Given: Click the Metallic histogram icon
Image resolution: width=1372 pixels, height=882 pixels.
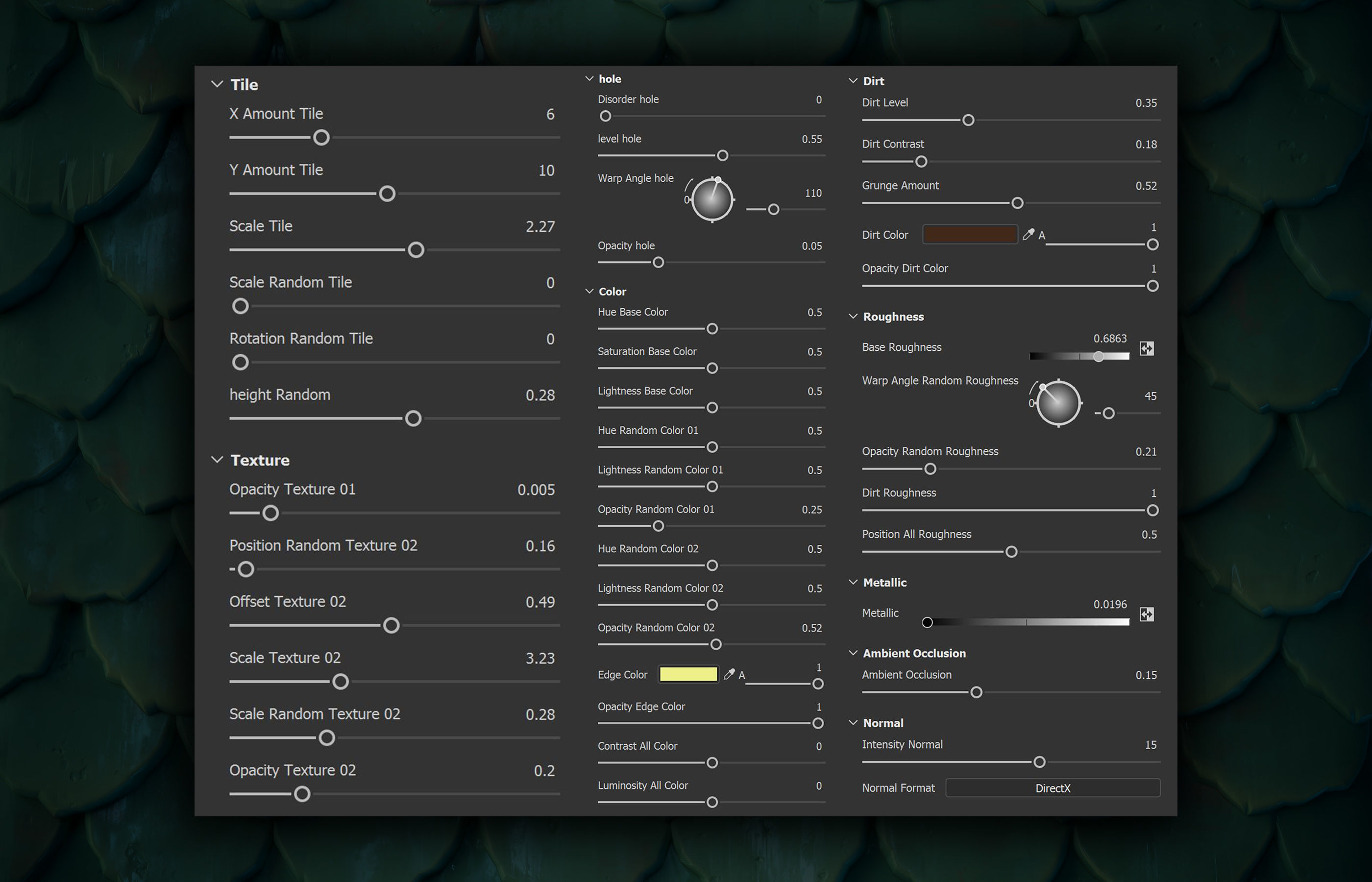Looking at the screenshot, I should (1147, 614).
